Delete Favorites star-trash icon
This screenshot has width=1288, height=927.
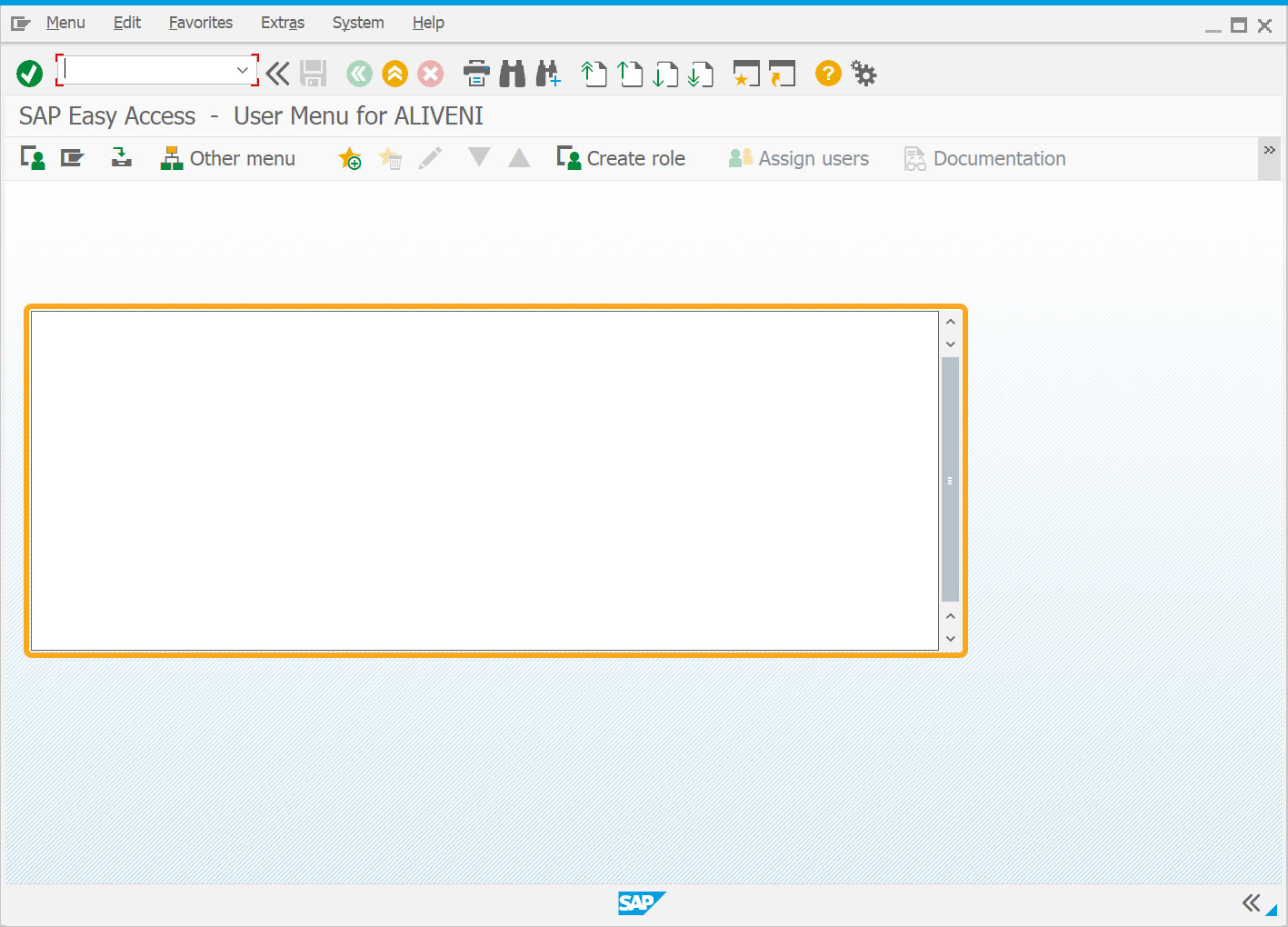(390, 158)
